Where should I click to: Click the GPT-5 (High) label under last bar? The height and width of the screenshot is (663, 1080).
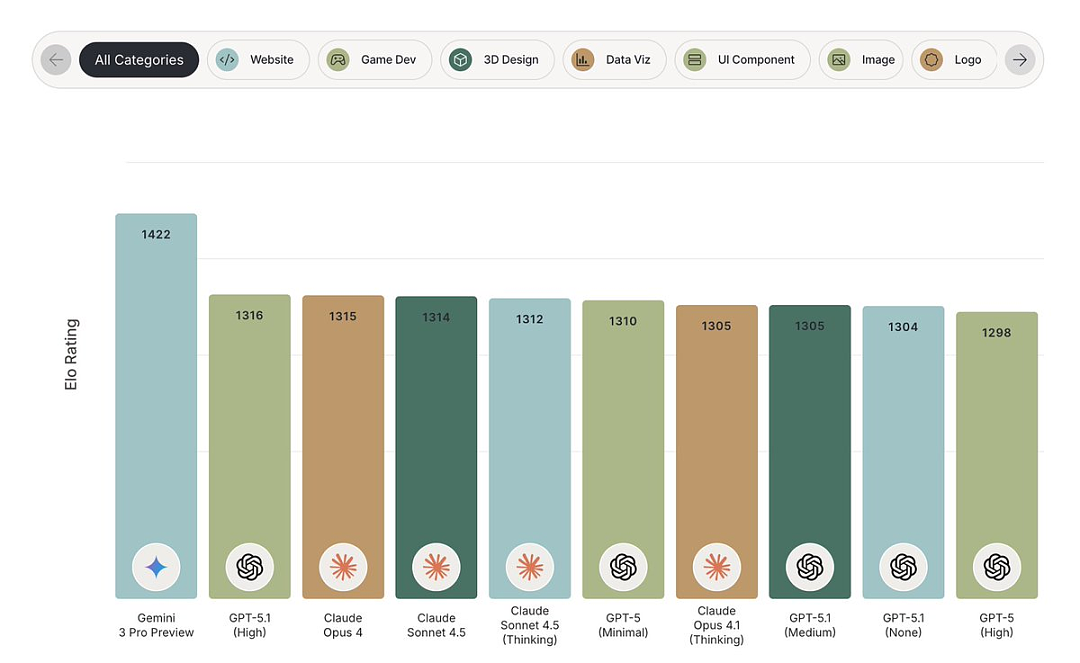[997, 625]
